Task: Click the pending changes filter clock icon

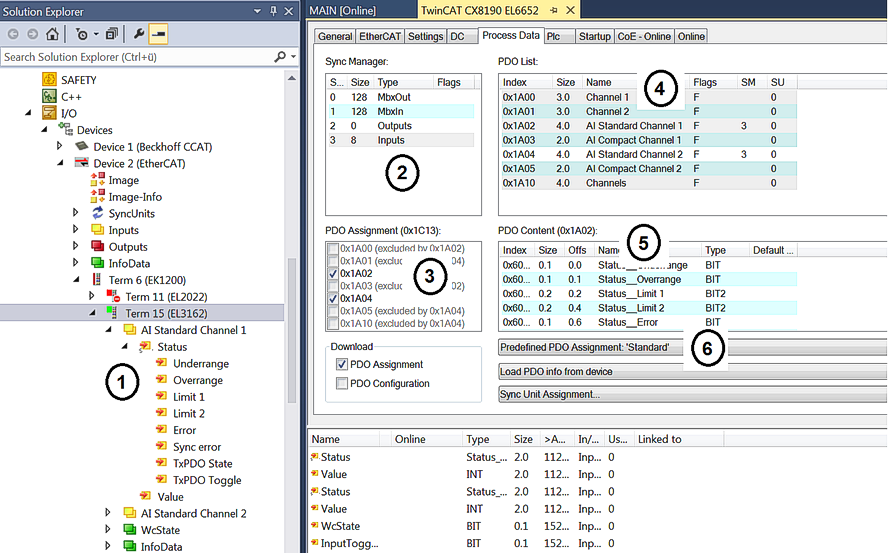Action: (82, 34)
